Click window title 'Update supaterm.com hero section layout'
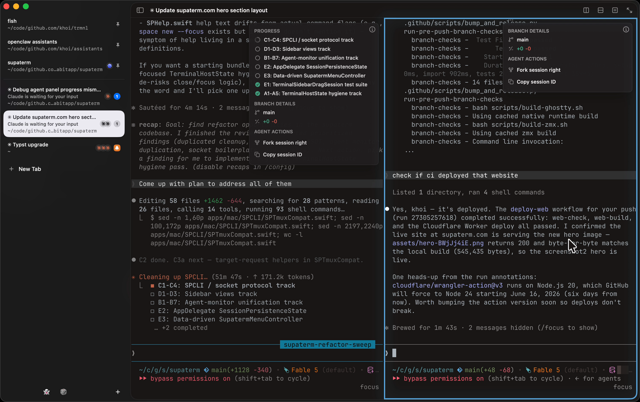Image resolution: width=640 pixels, height=402 pixels. [x=211, y=10]
